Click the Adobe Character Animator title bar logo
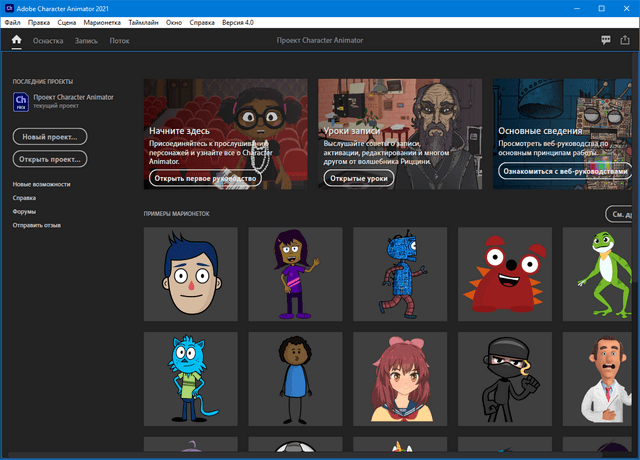Image resolution: width=640 pixels, height=460 pixels. pos(8,7)
